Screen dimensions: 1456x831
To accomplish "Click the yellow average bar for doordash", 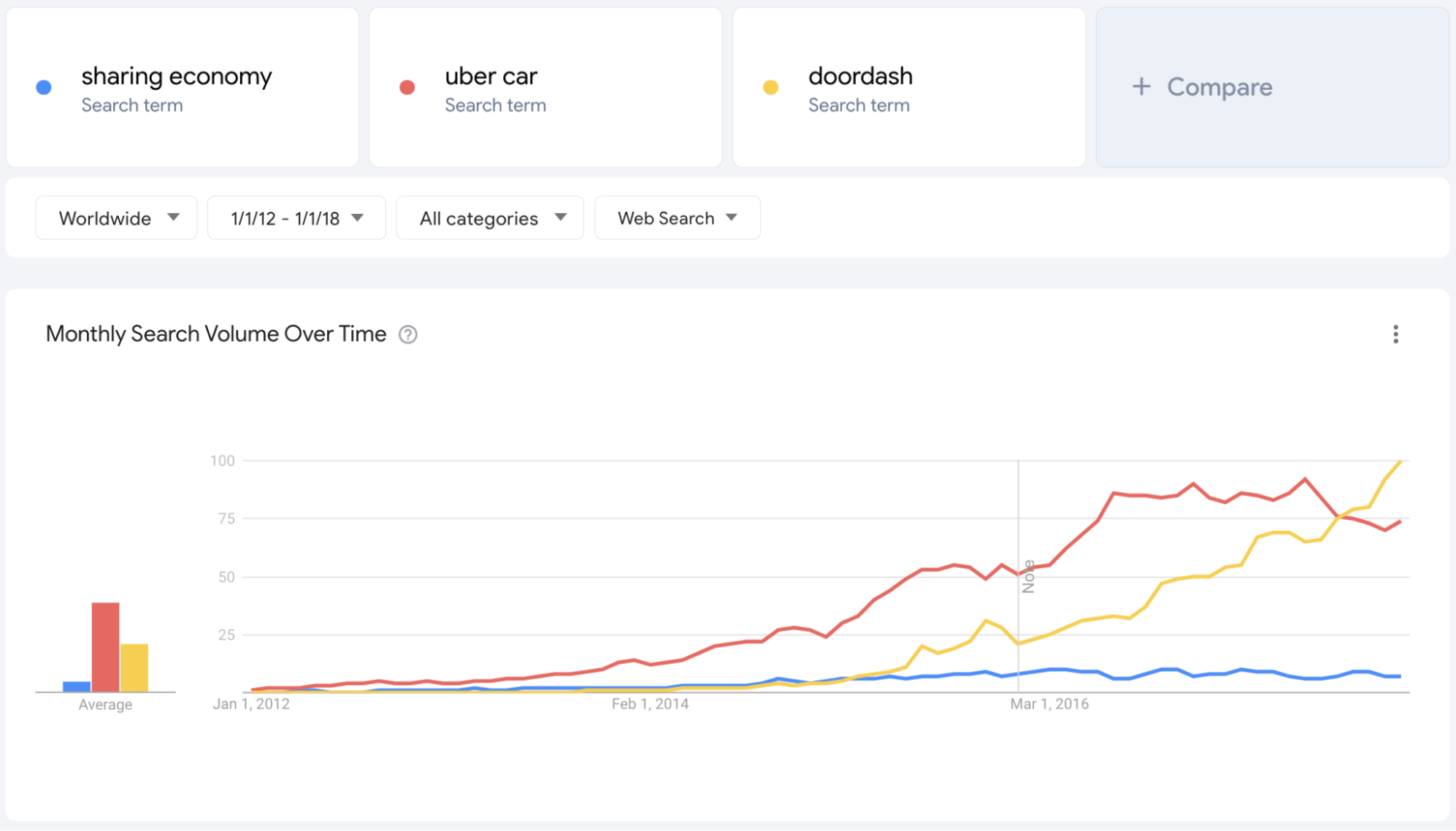I will tap(134, 667).
